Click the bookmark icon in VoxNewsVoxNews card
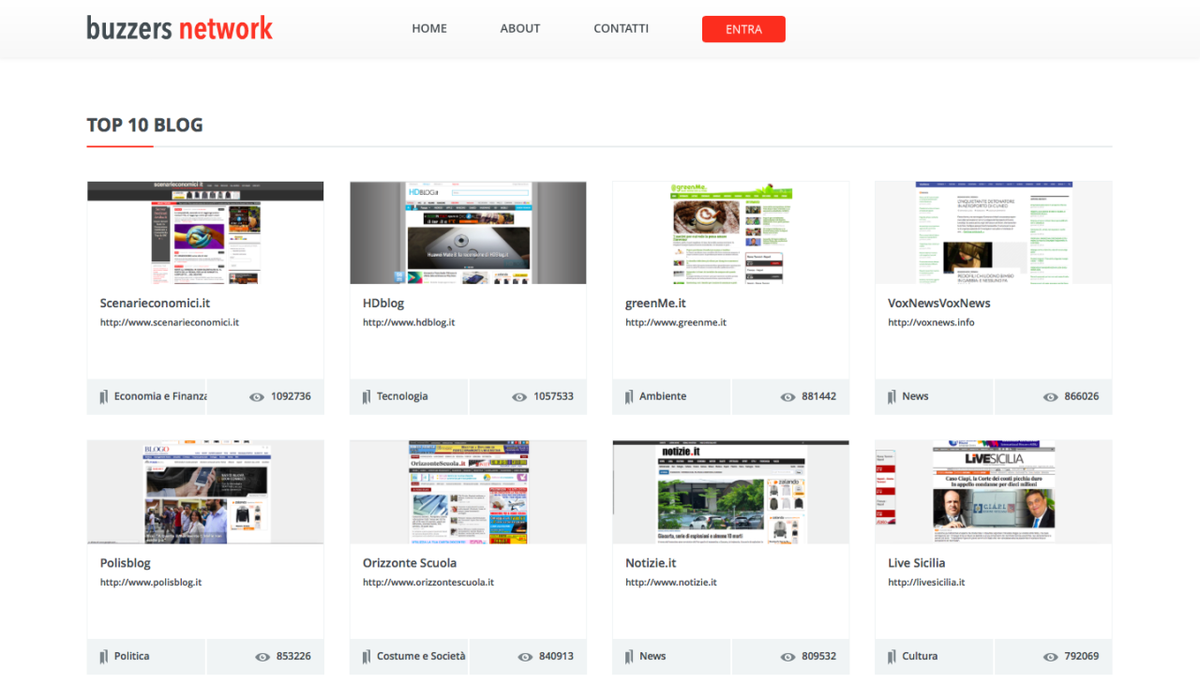This screenshot has height=698, width=1200. click(x=891, y=397)
